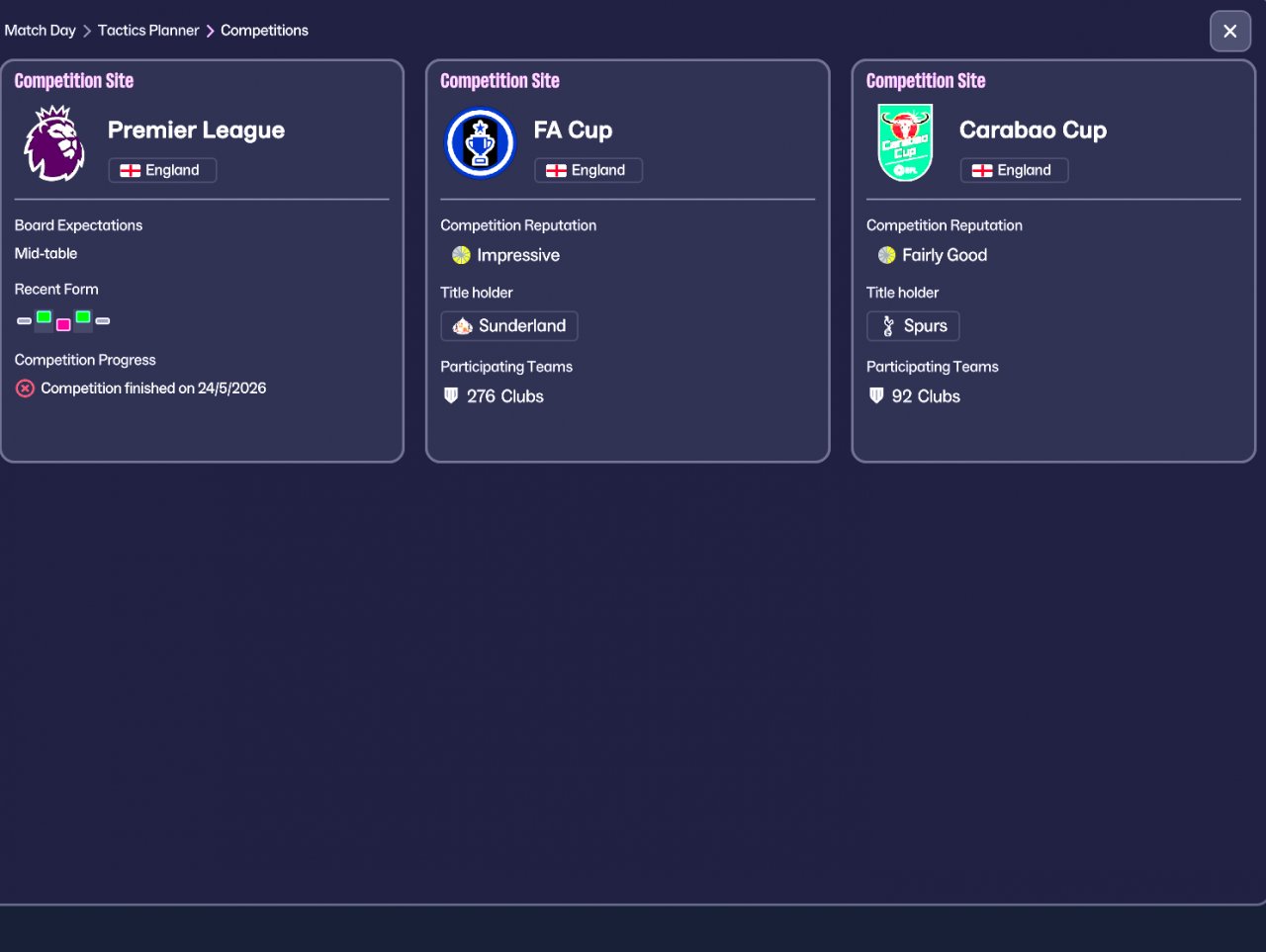Click the 'Fairly Good' reputation text
This screenshot has height=952, width=1266.
[945, 255]
